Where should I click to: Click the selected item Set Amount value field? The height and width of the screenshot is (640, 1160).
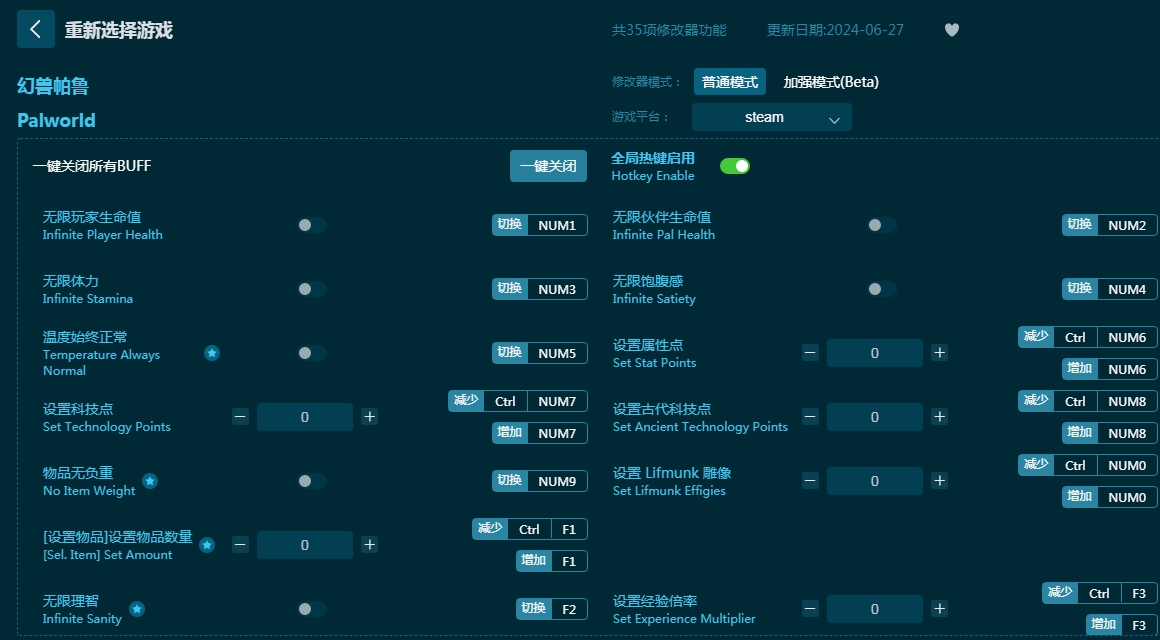(305, 545)
